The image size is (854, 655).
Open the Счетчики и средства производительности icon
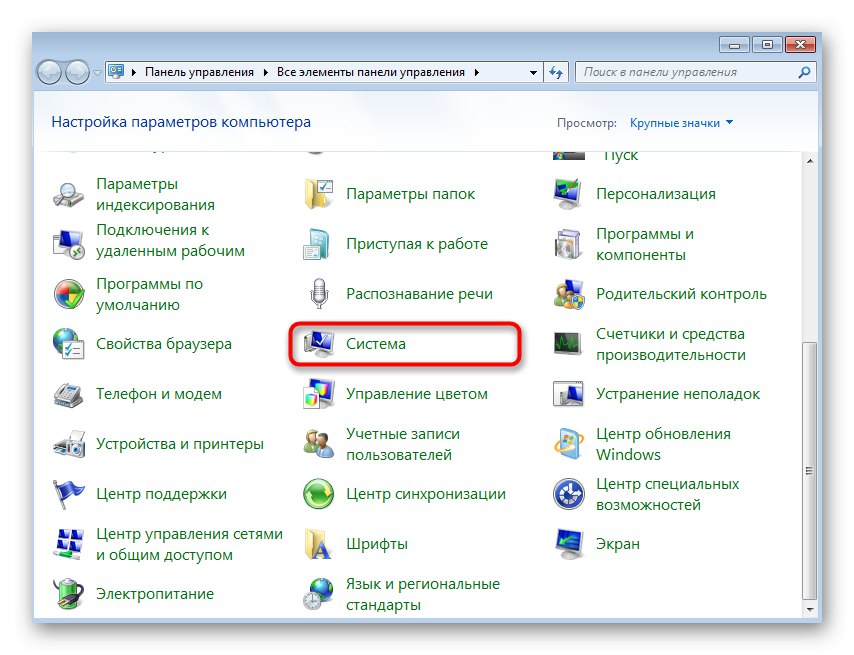click(568, 344)
